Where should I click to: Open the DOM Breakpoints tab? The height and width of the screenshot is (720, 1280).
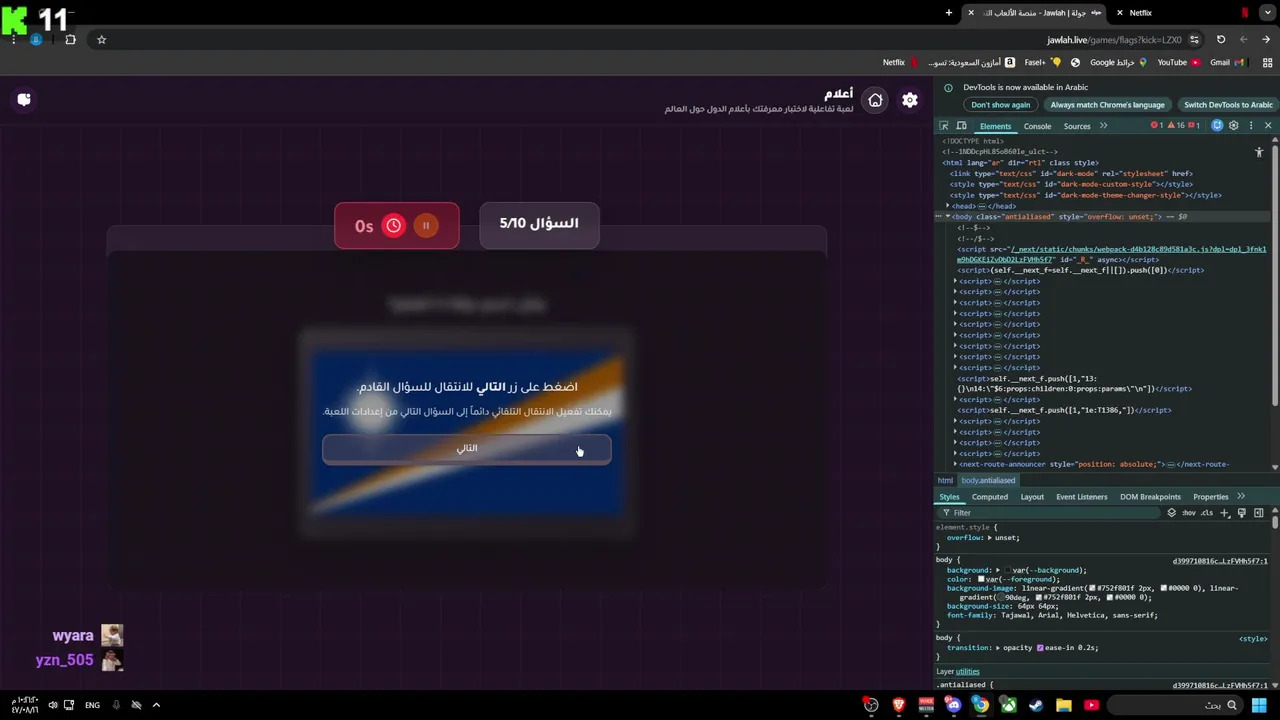(x=1150, y=497)
